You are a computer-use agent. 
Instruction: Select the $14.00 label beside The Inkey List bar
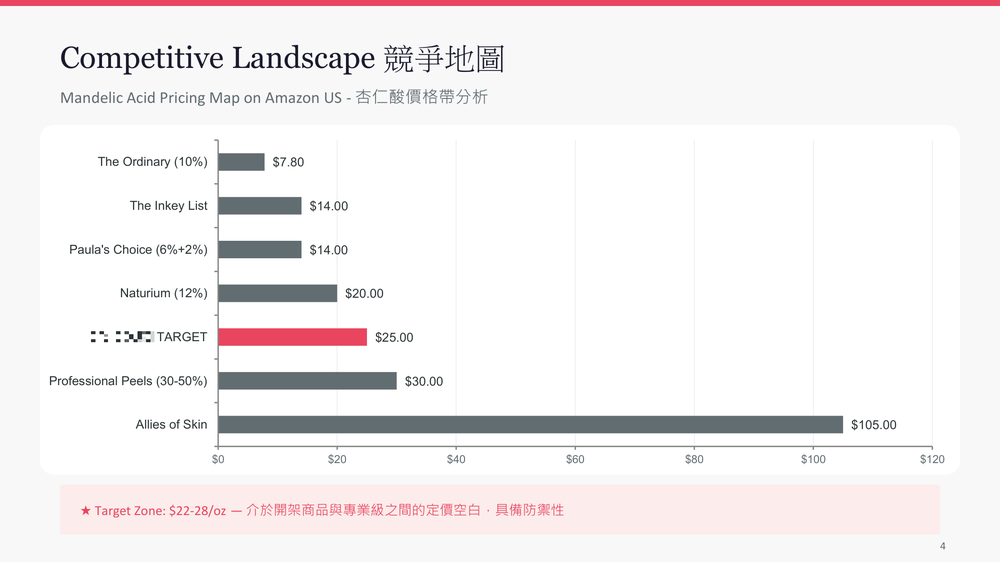tap(328, 206)
